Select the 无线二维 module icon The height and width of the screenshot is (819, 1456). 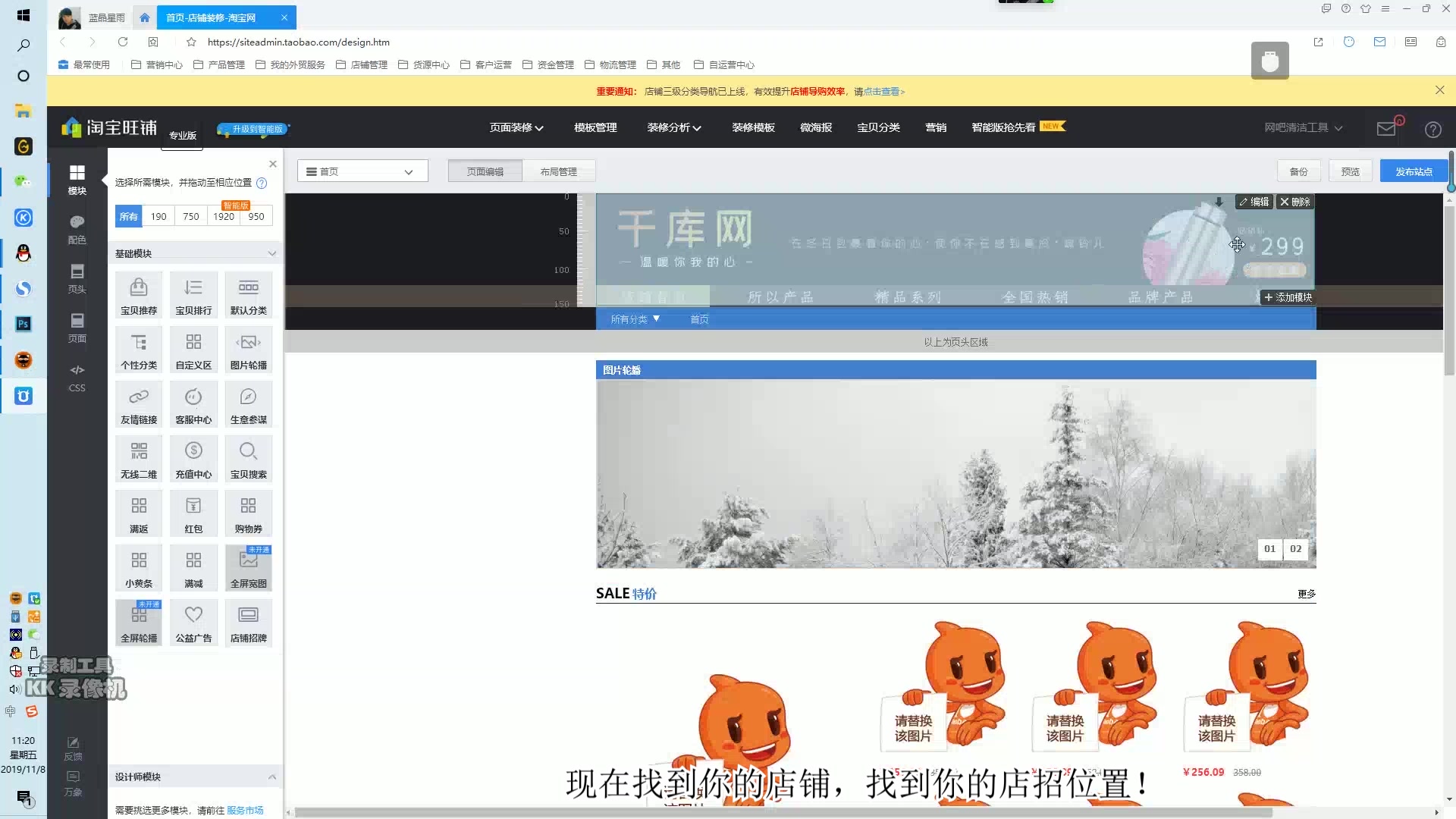click(139, 458)
